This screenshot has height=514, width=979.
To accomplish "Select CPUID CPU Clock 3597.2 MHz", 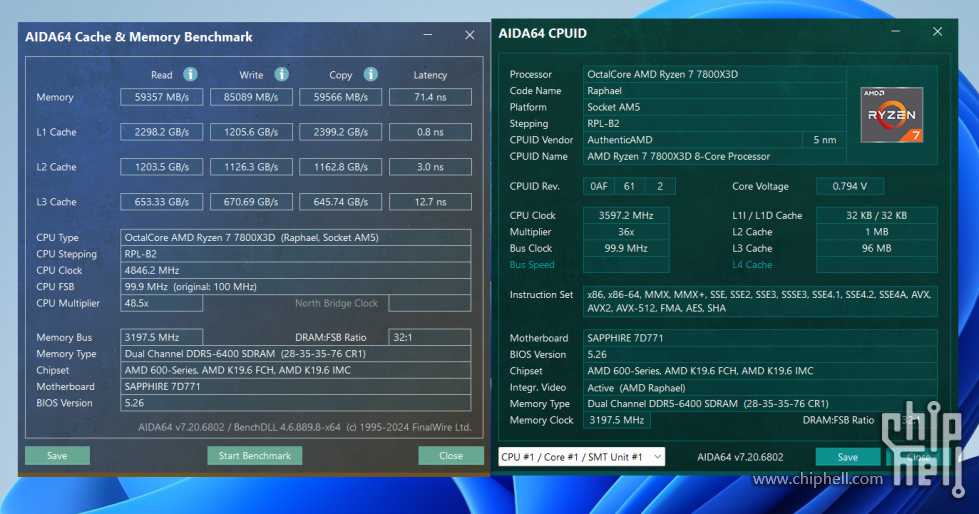I will pyautogui.click(x=626, y=215).
